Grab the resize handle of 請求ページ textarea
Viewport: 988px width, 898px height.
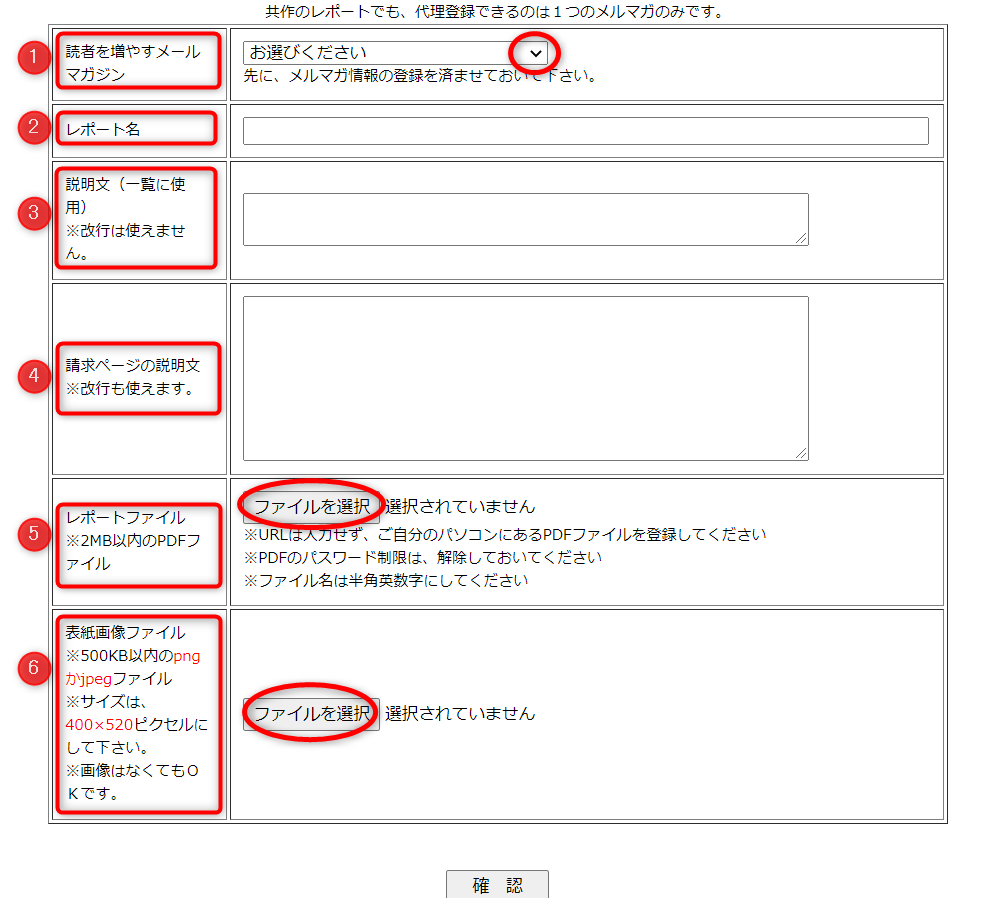click(802, 453)
